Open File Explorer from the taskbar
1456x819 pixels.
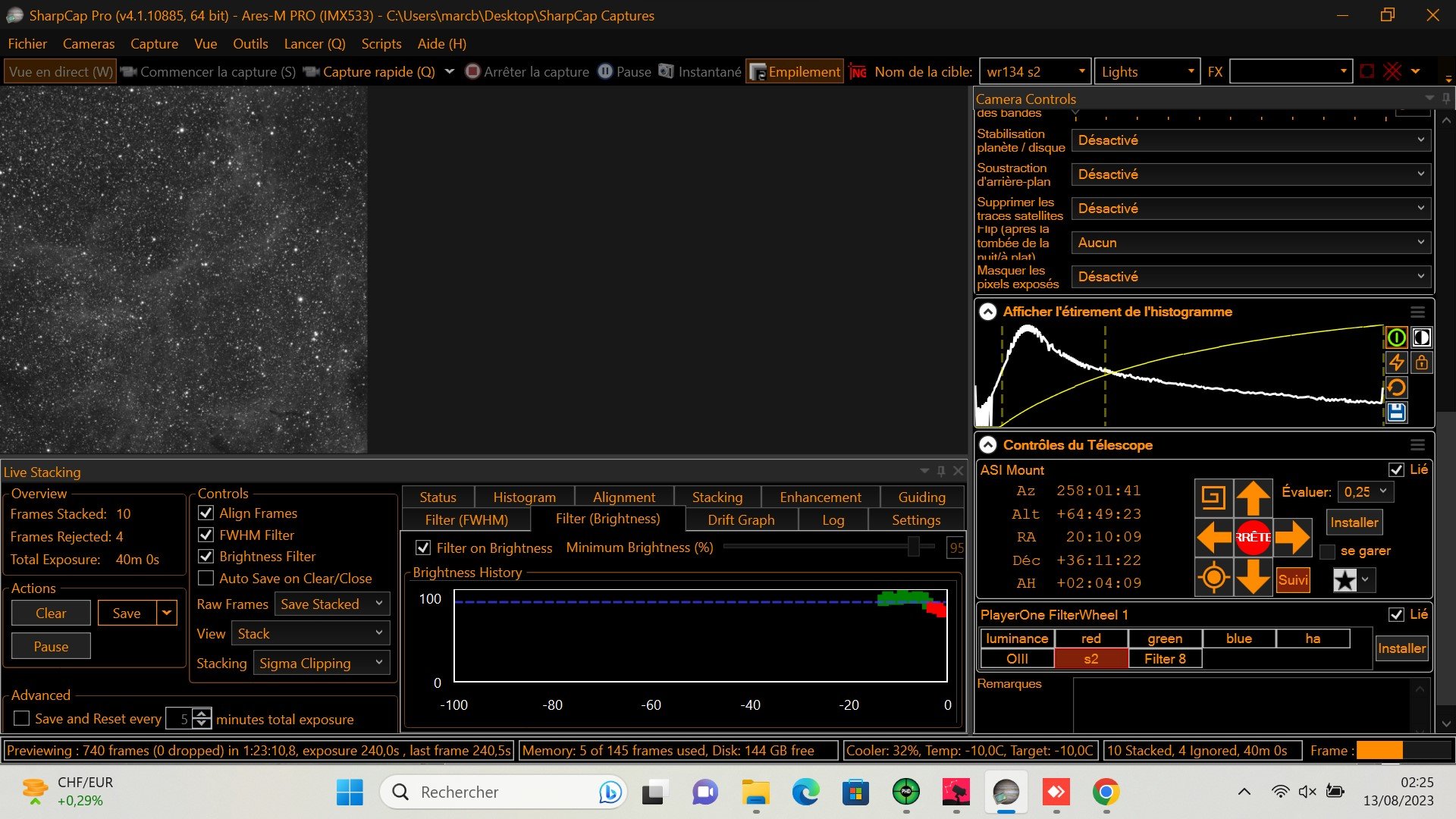point(755,792)
